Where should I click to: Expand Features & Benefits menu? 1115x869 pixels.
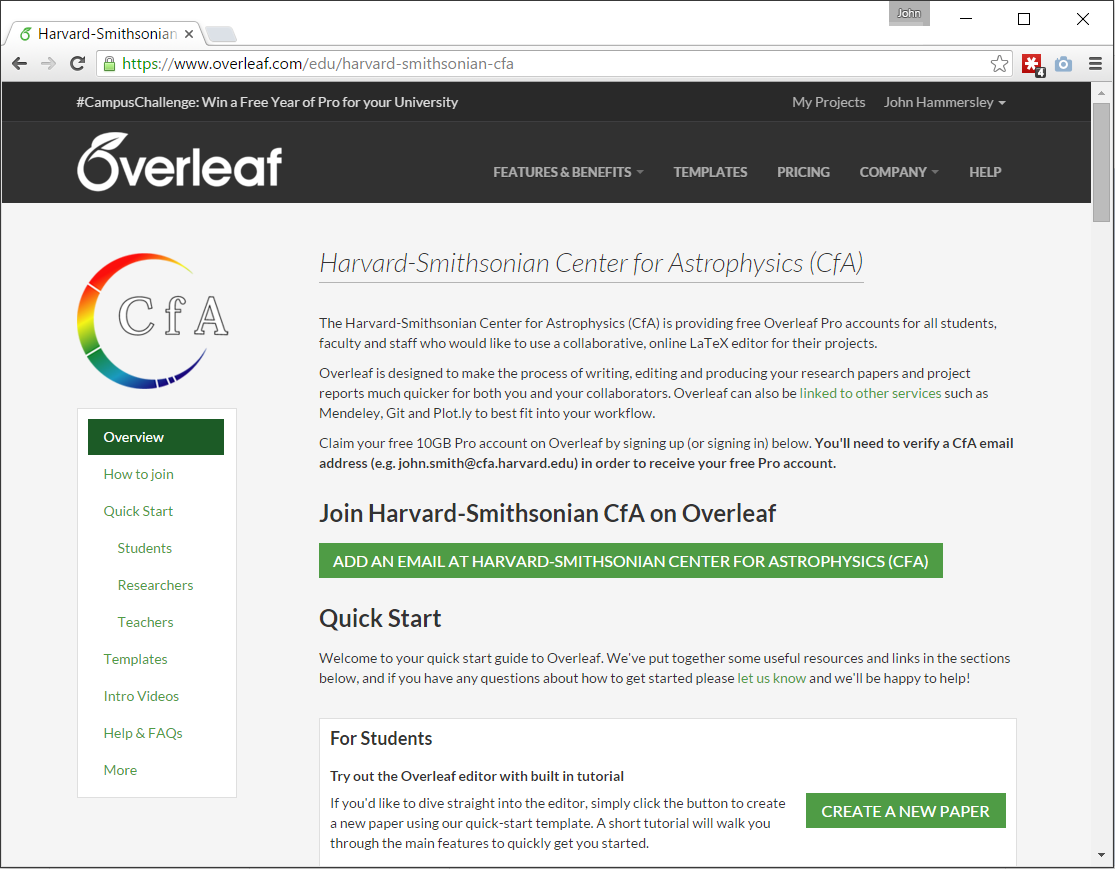(568, 172)
